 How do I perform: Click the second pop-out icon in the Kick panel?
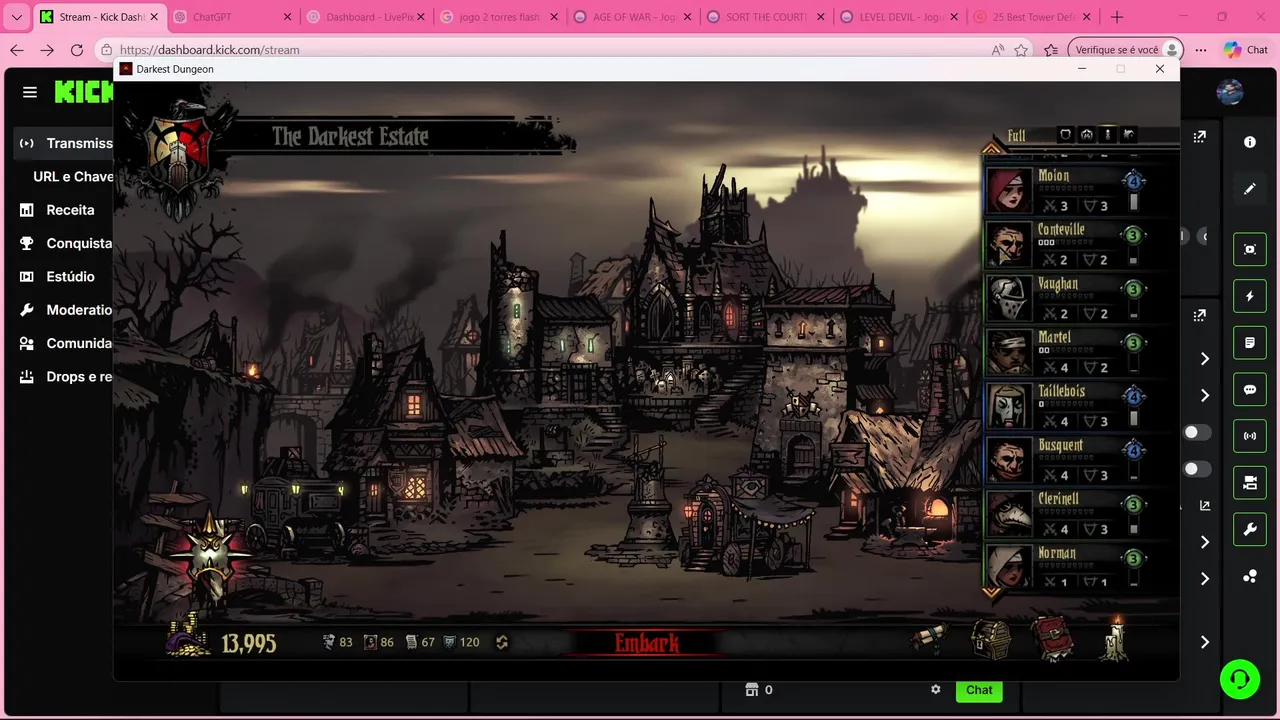click(1200, 315)
